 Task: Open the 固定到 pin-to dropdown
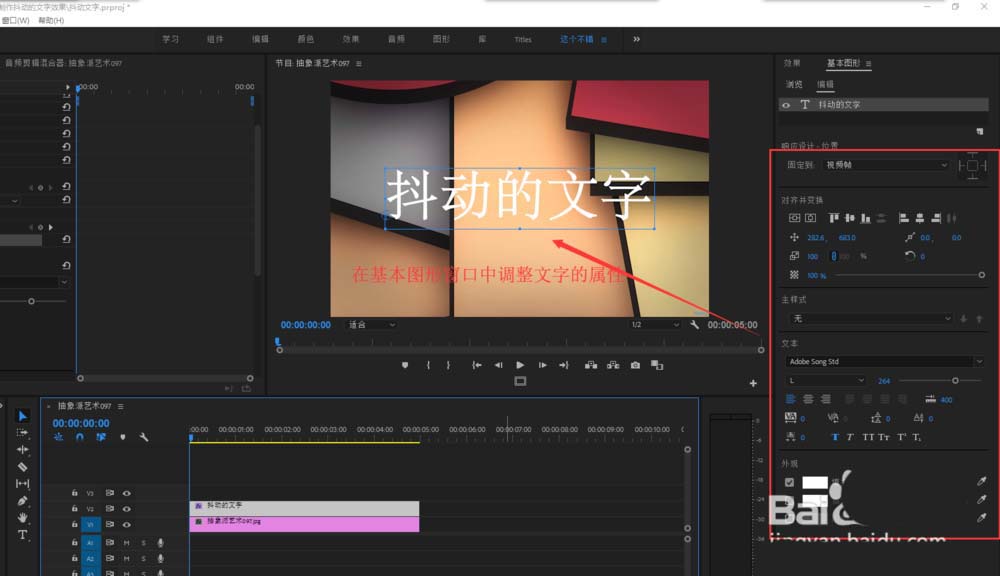coord(885,165)
